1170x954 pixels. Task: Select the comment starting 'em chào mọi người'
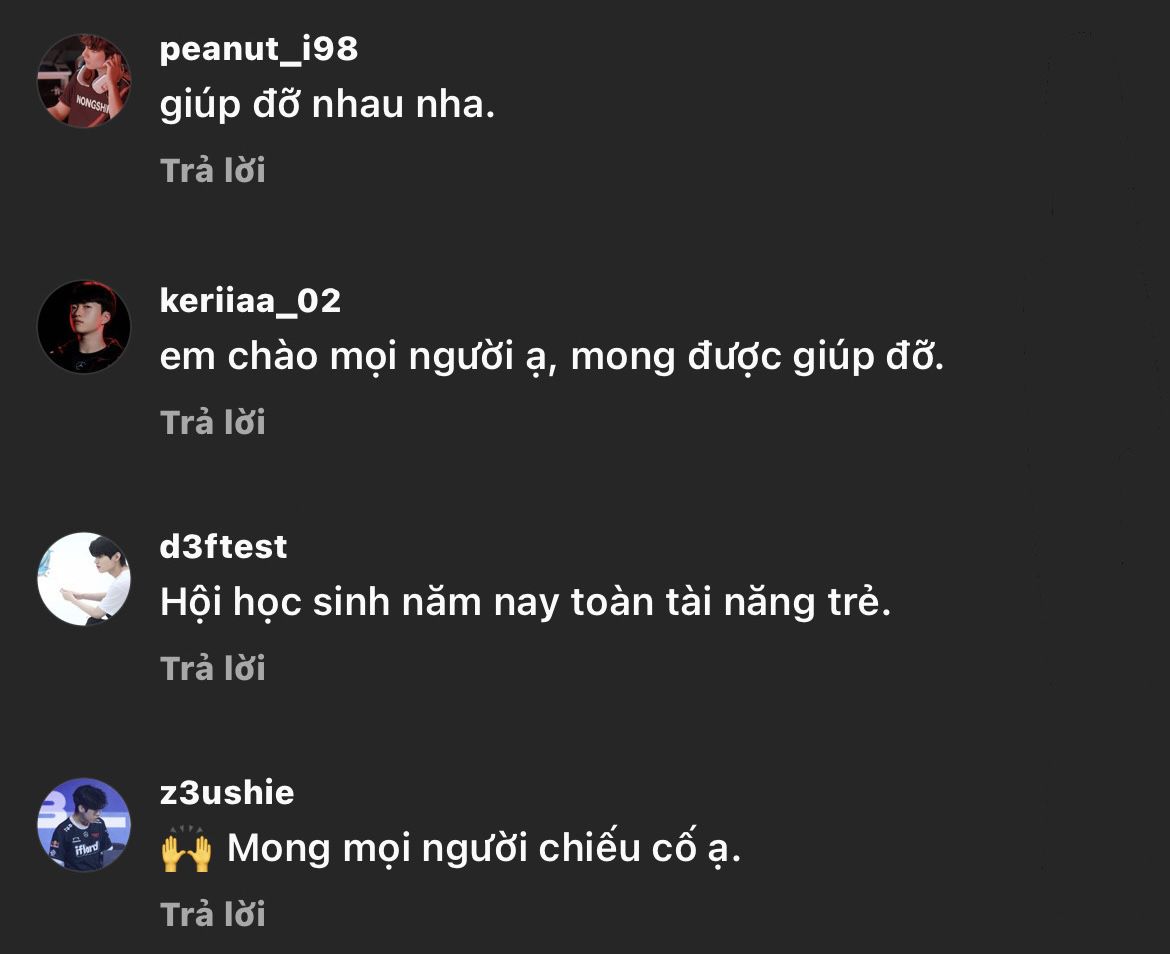point(551,357)
